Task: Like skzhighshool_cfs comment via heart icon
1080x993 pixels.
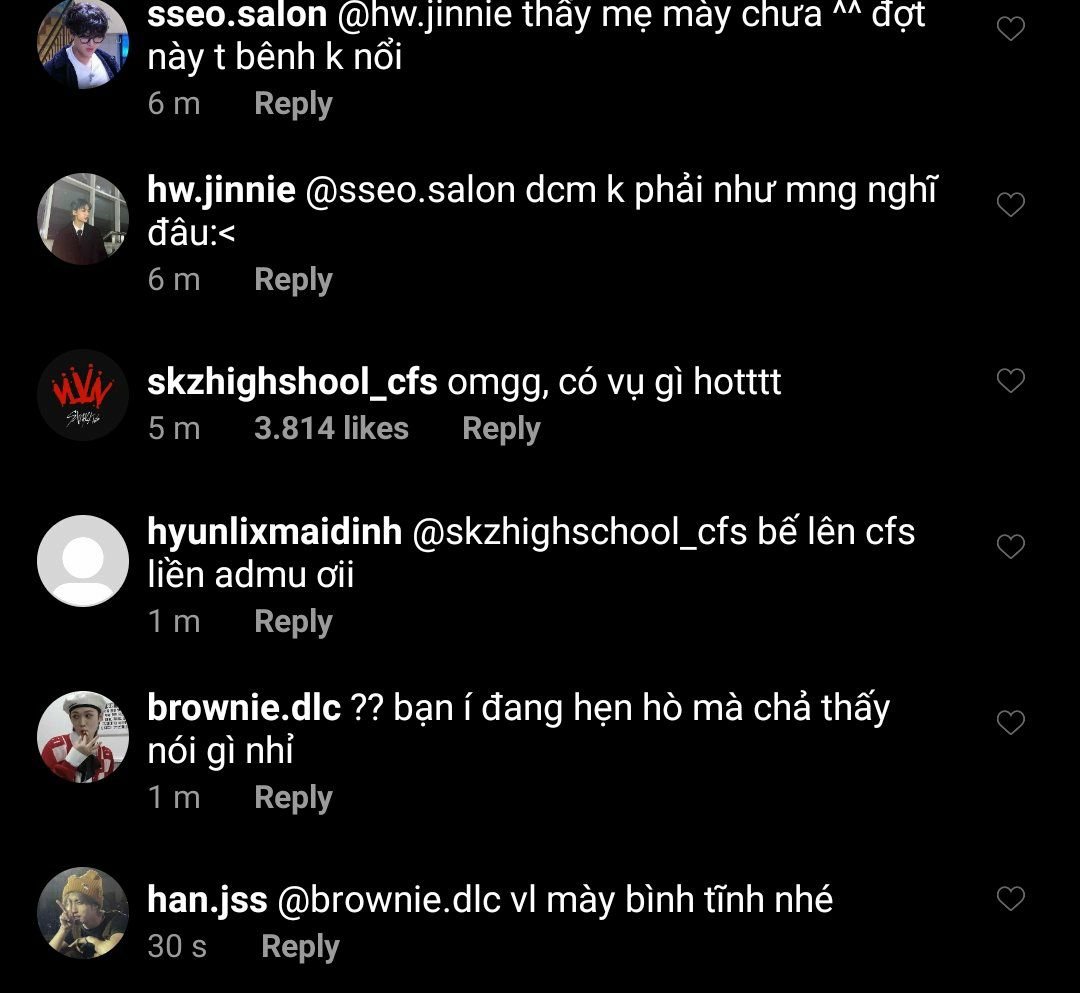Action: (1010, 380)
